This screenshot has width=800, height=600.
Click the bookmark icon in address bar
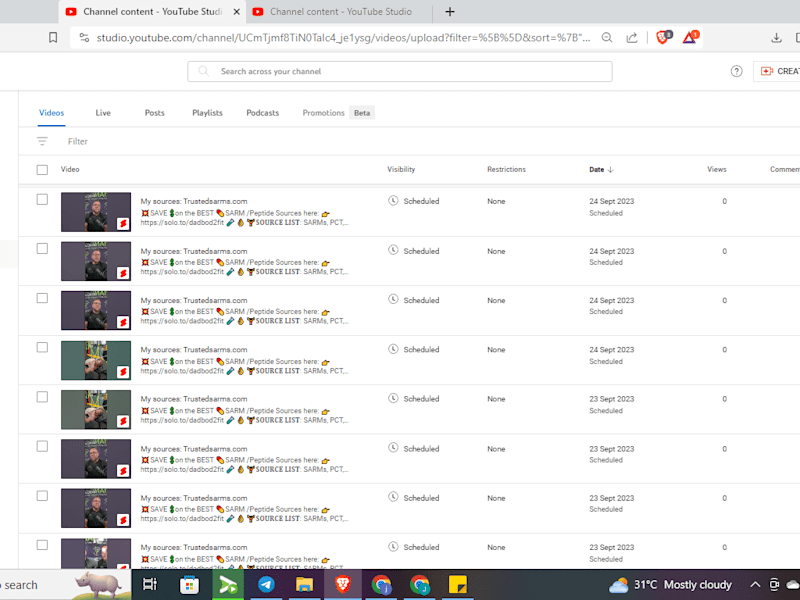pos(53,38)
